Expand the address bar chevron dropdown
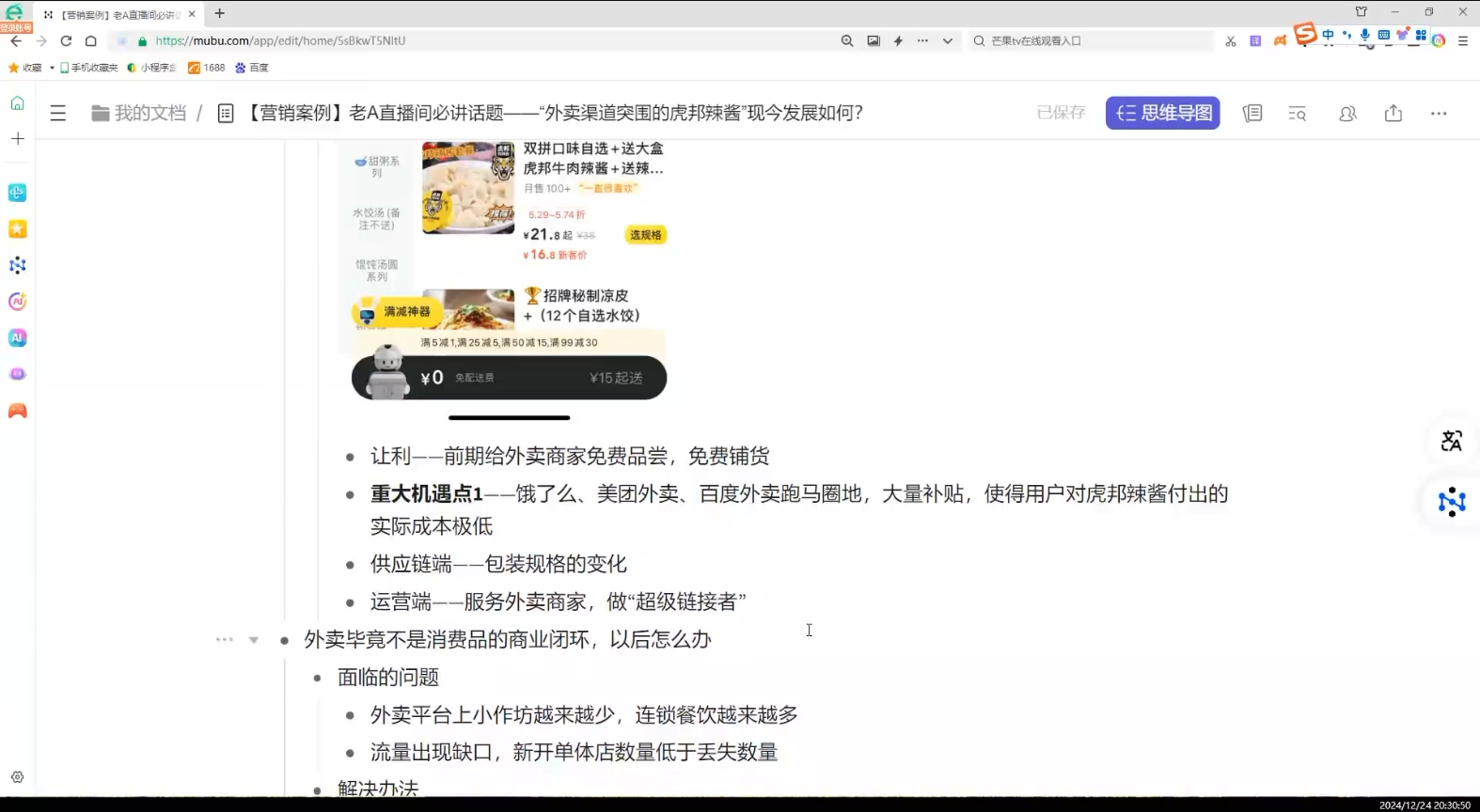The image size is (1480, 812). [x=947, y=41]
